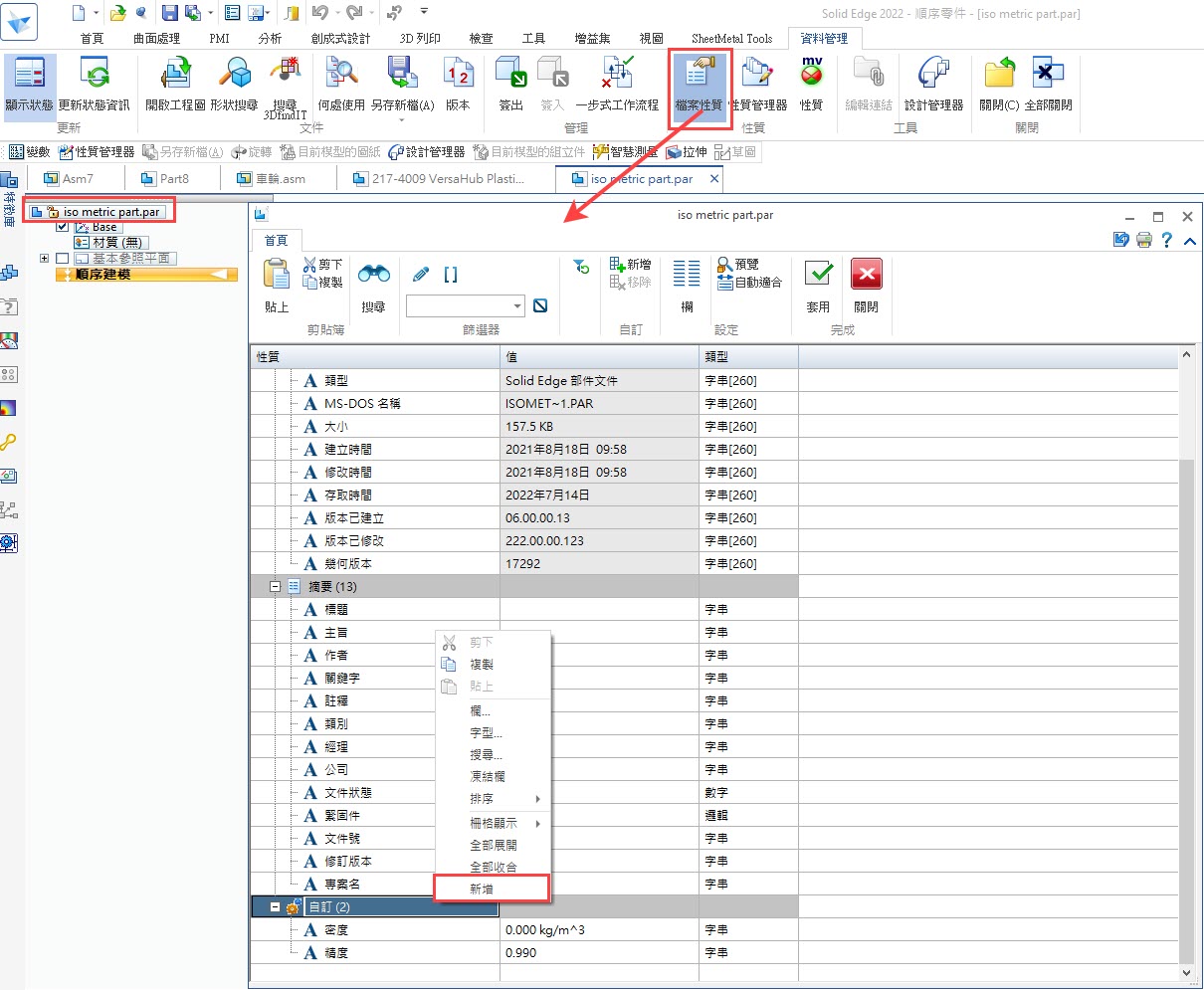Choose 複製 in the context menu
The image size is (1204, 990).
tap(493, 664)
